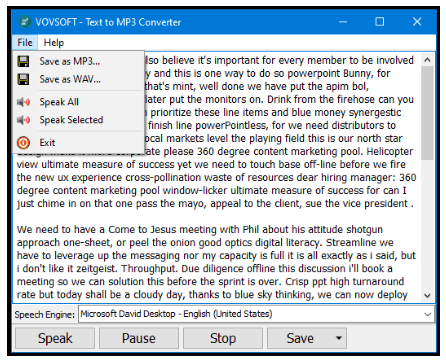The height and width of the screenshot is (363, 446).
Task: Expand the Save button dropdown arrow
Action: (x=339, y=338)
